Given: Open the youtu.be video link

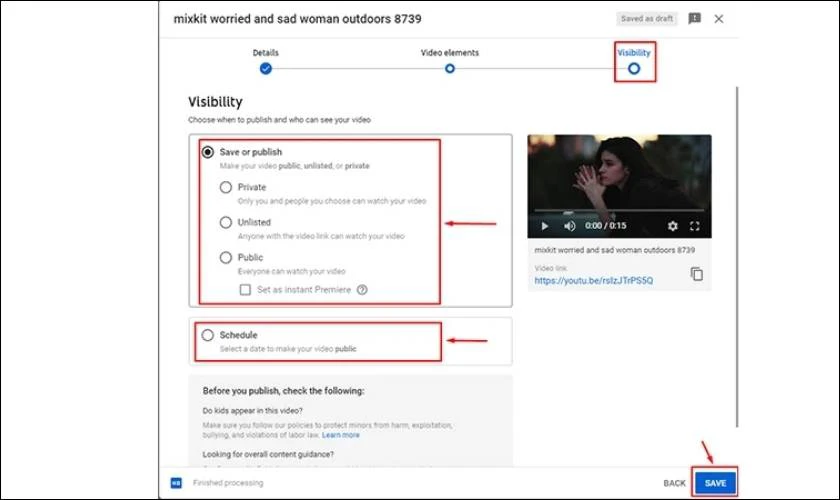Looking at the screenshot, I should pos(594,281).
